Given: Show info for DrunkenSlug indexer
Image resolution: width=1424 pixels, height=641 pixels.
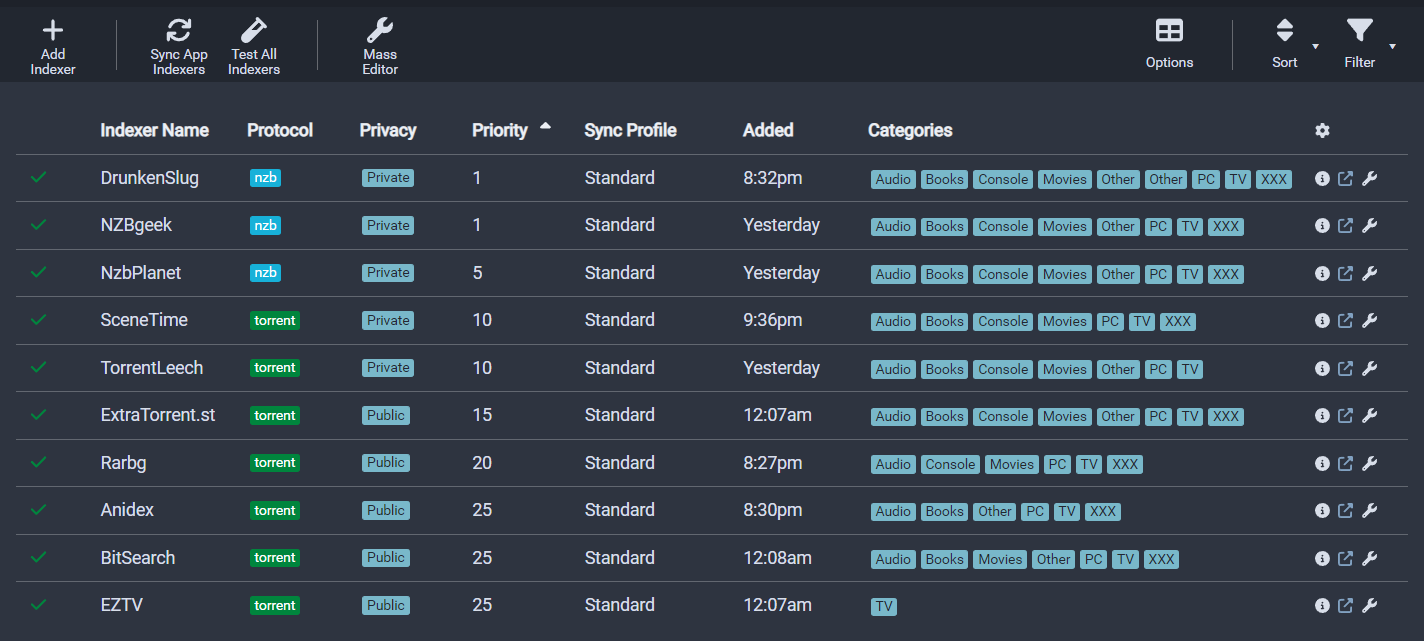Looking at the screenshot, I should pyautogui.click(x=1322, y=179).
